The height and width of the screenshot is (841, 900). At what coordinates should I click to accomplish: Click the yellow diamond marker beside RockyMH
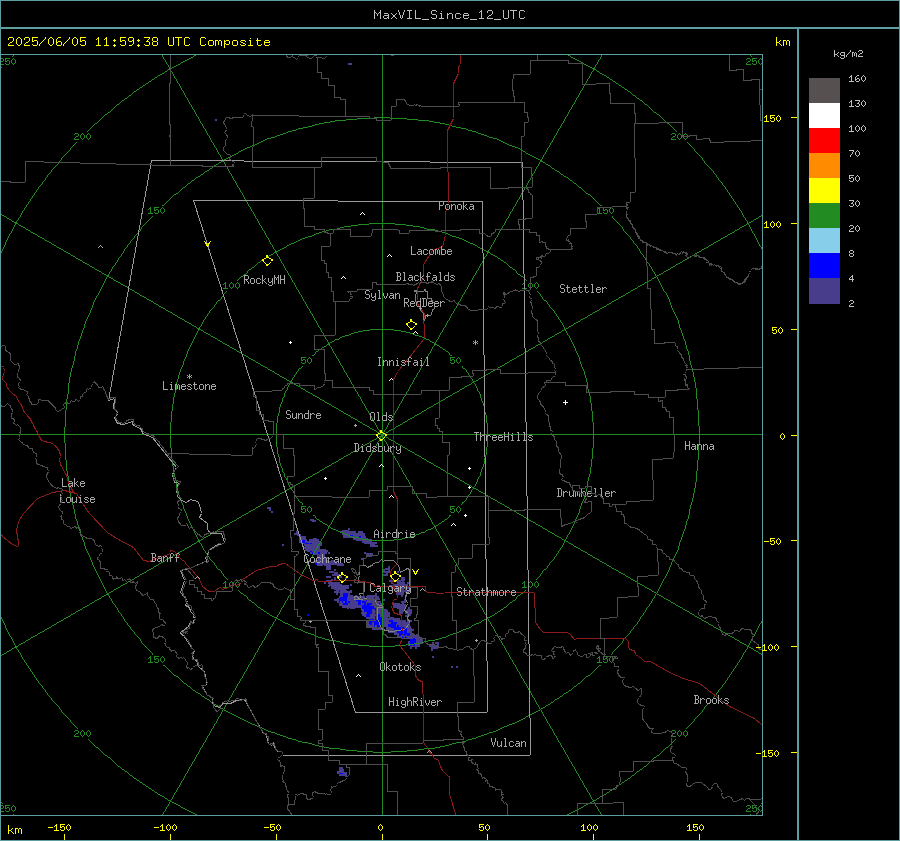(x=267, y=261)
